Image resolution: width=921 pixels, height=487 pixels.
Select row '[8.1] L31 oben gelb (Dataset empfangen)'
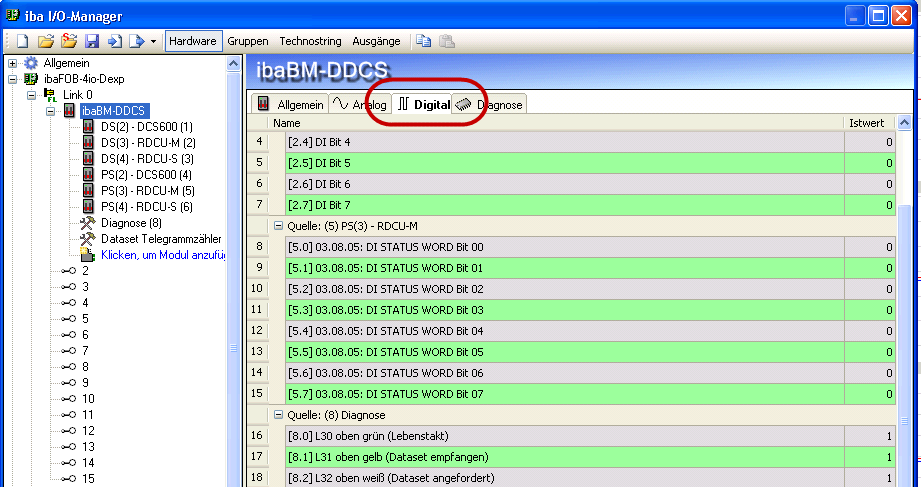[590, 457]
